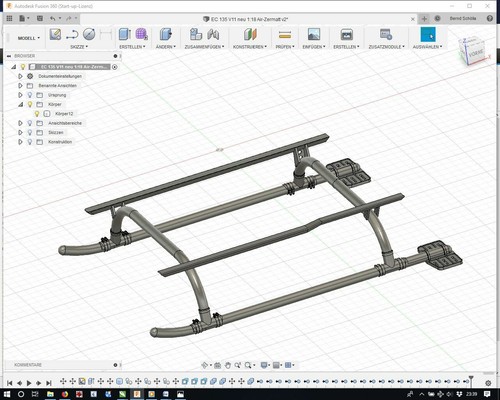500x400 pixels.
Task: Open the view cube front face
Action: [x=475, y=54]
